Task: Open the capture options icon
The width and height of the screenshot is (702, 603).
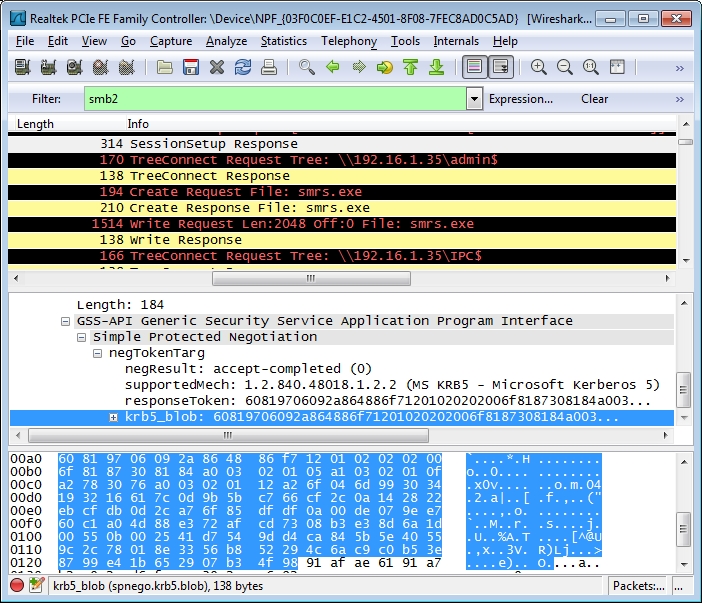Action: coord(48,67)
